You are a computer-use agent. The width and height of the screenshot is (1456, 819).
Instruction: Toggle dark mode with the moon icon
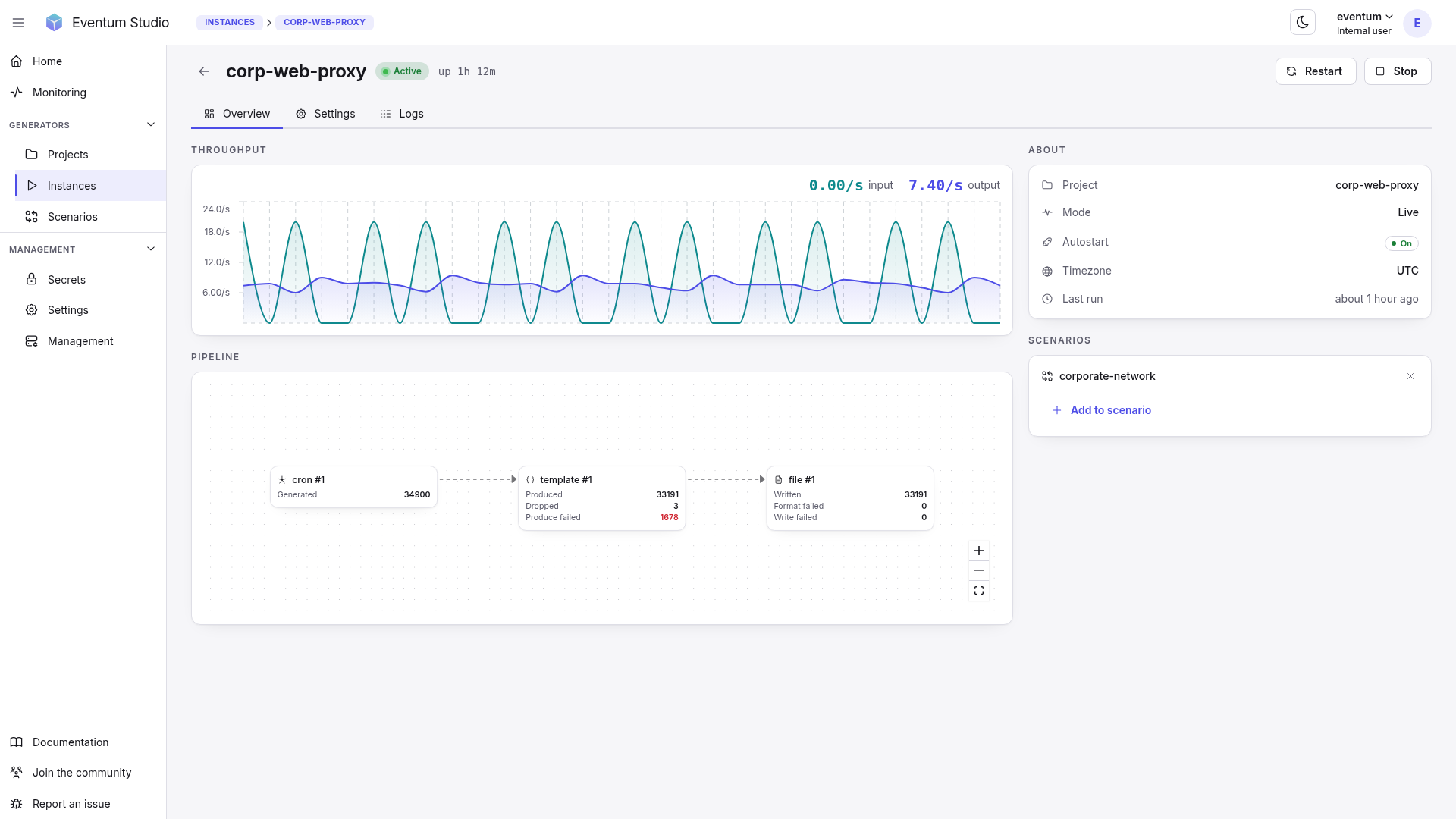click(x=1302, y=23)
